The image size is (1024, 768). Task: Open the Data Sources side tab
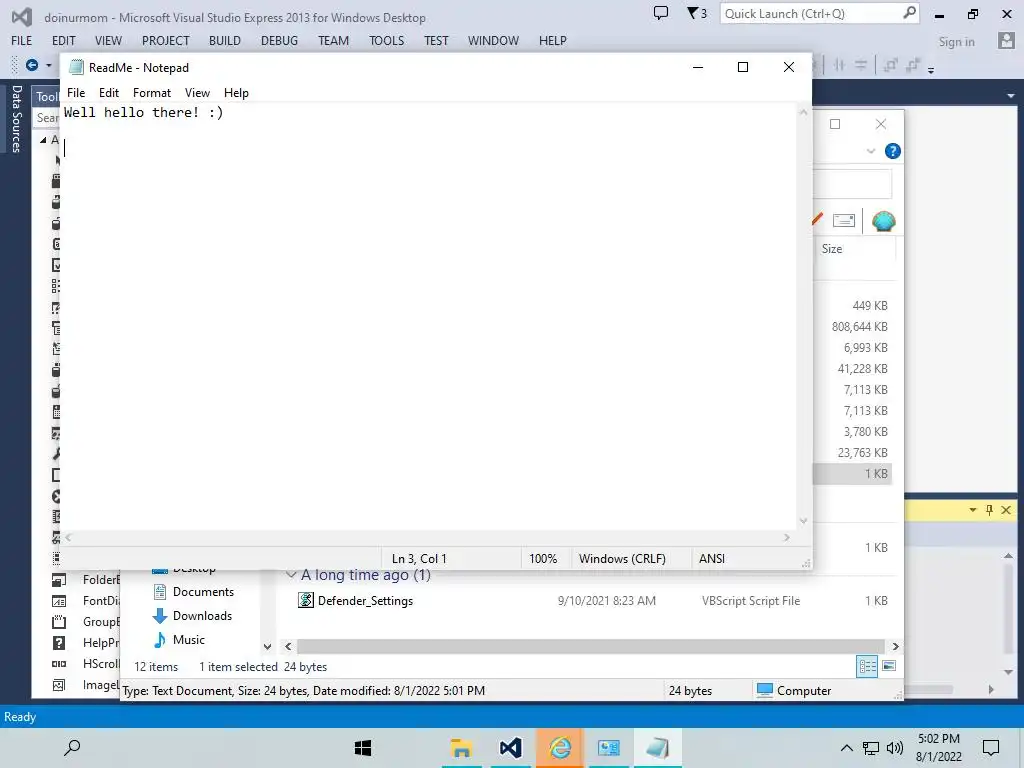16,119
